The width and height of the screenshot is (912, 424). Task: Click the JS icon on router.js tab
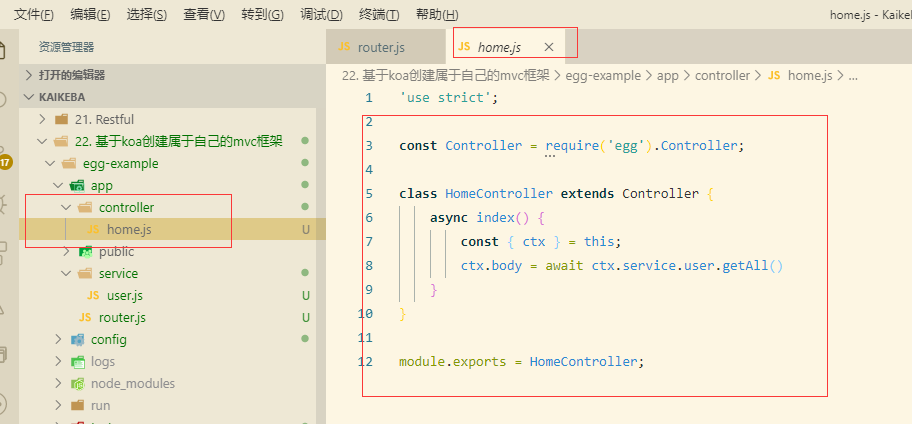pos(344,47)
